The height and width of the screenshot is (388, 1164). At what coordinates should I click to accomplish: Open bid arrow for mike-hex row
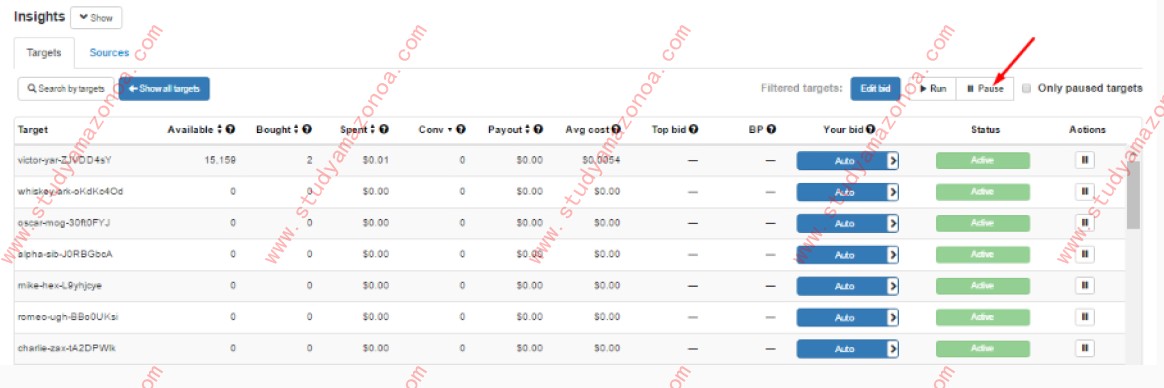pyautogui.click(x=893, y=286)
